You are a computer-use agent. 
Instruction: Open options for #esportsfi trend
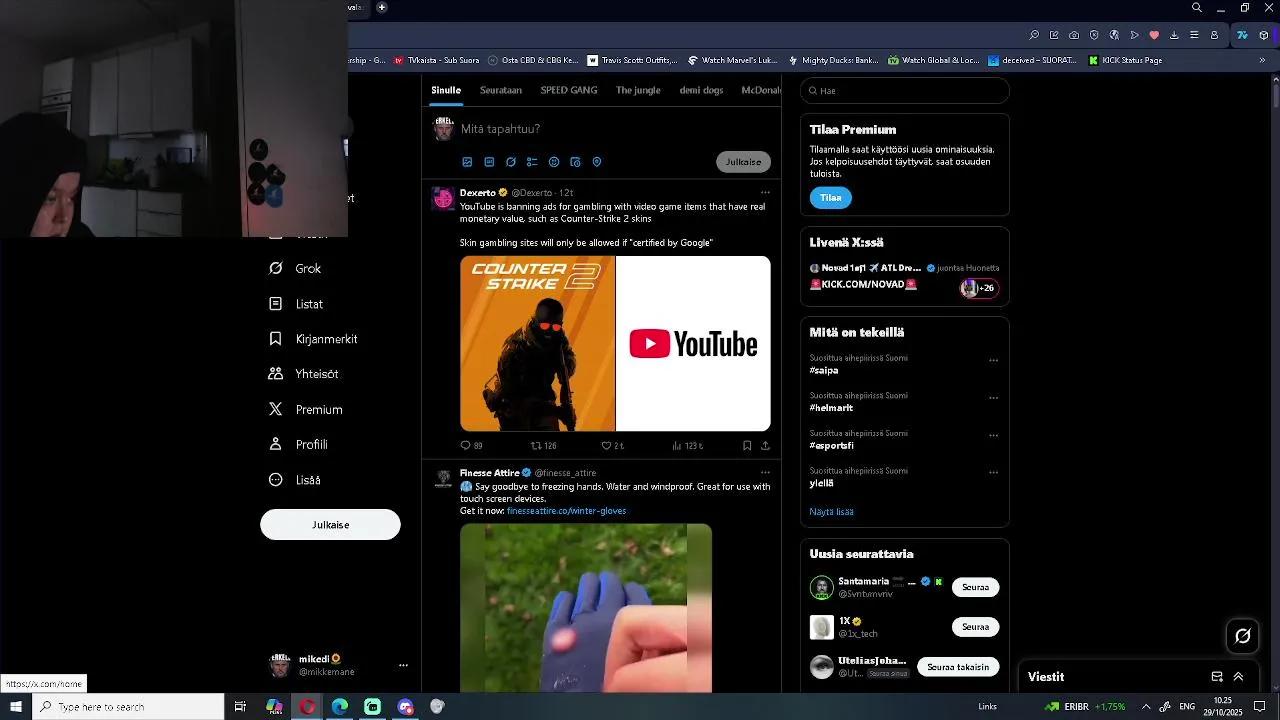click(993, 435)
